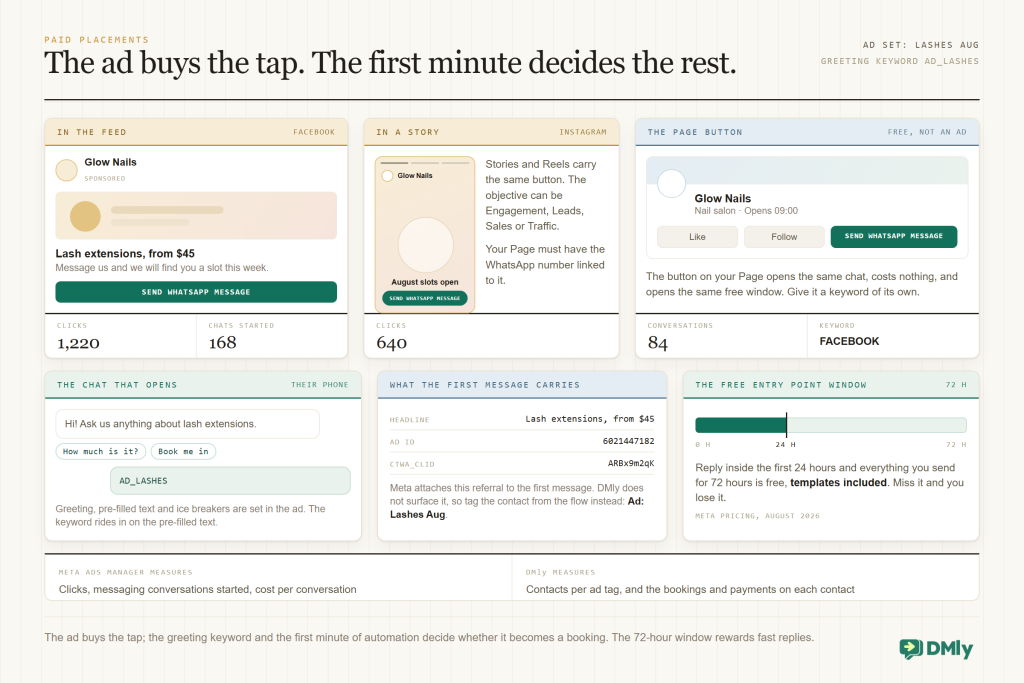Viewport: 1024px width, 683px height.
Task: Click 'In the Feed' card header
Action: (196, 132)
